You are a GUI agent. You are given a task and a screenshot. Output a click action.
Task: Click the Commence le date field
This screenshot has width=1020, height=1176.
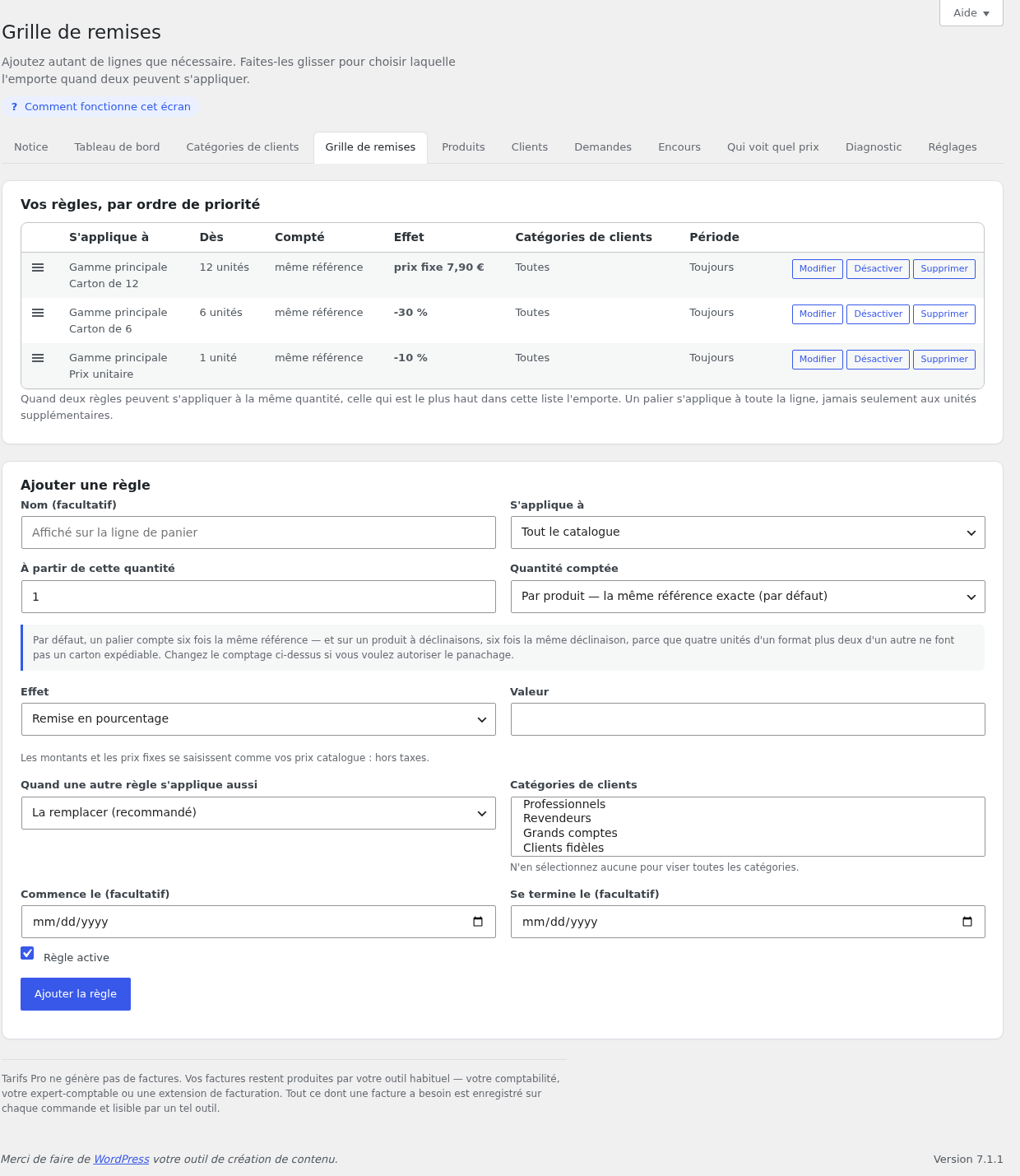(258, 922)
